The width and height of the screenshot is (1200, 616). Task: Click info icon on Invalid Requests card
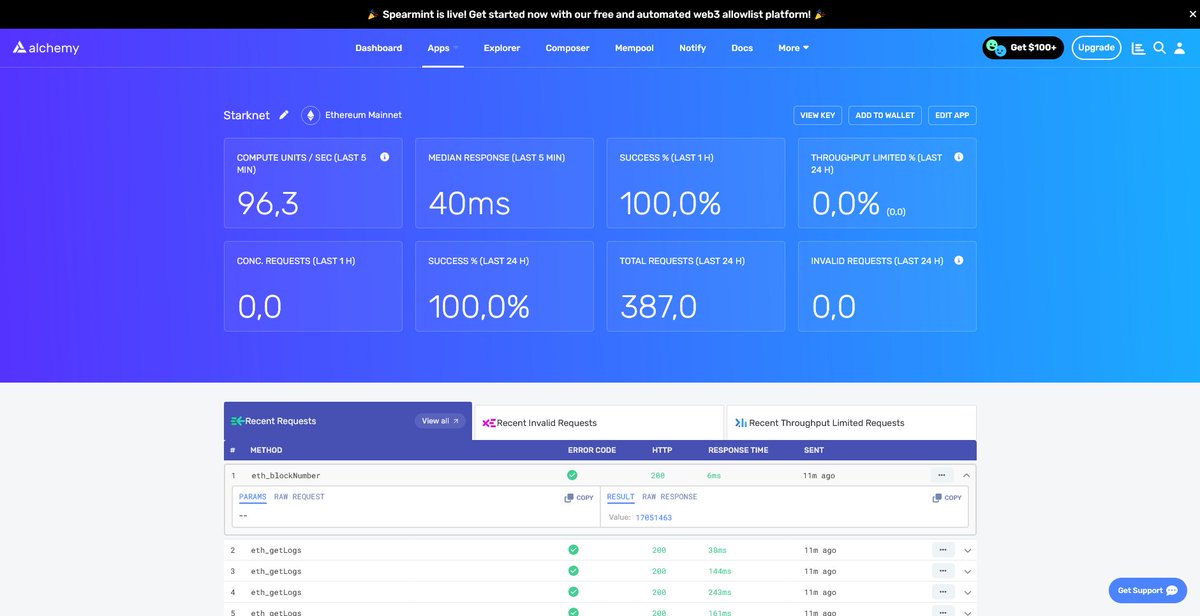(x=959, y=260)
